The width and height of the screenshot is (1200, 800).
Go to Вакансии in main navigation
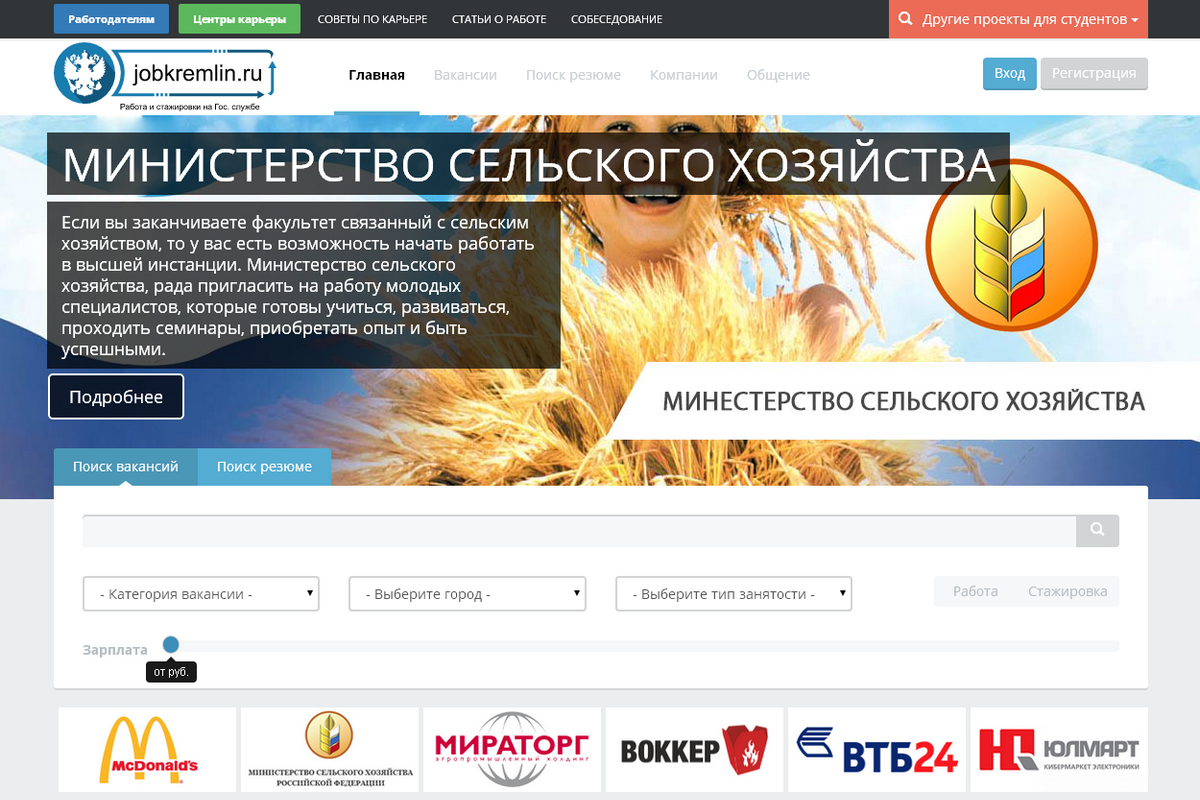pyautogui.click(x=465, y=75)
